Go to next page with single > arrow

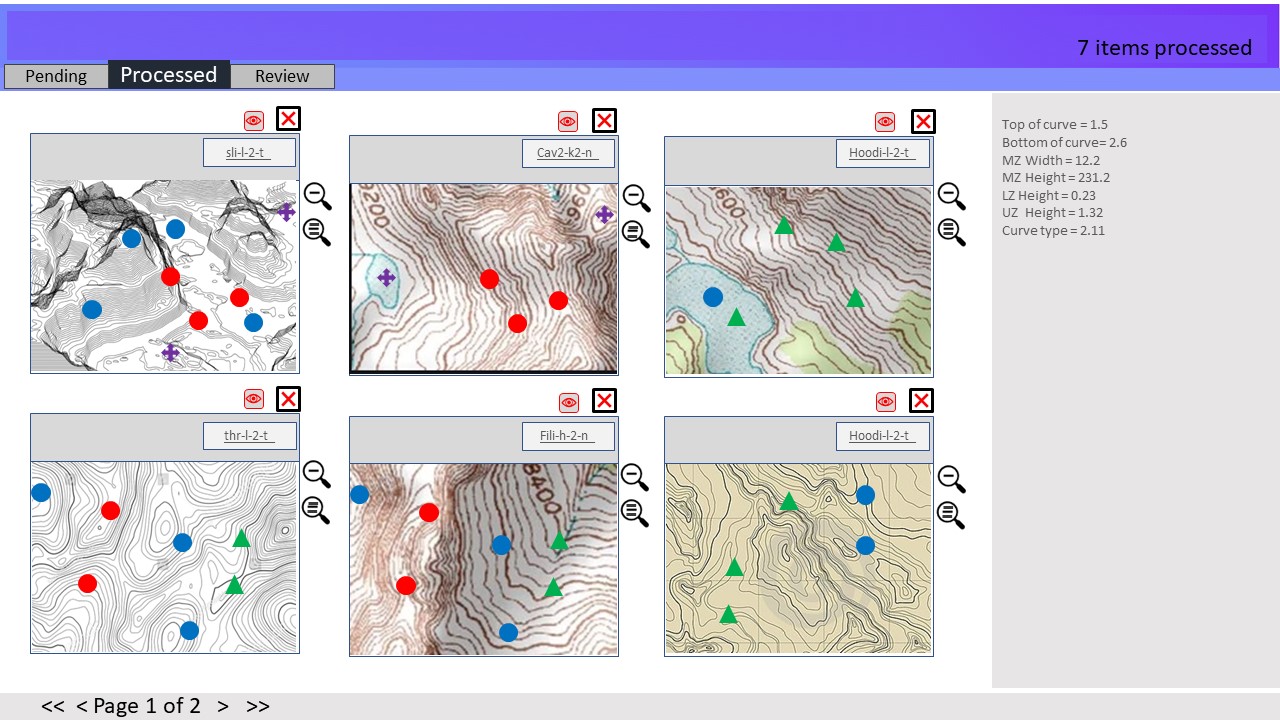pos(223,706)
